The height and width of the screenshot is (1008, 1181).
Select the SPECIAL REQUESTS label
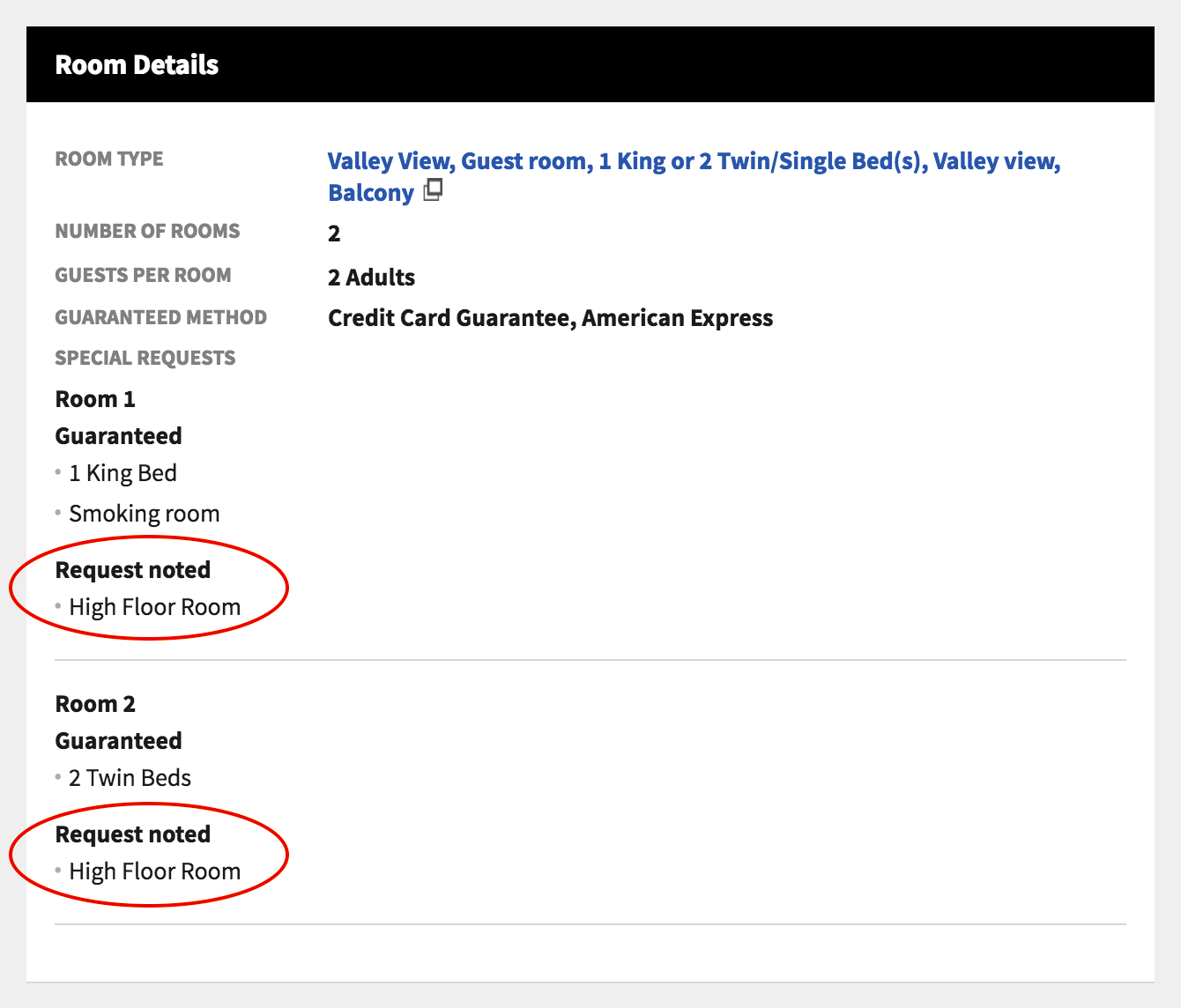[x=145, y=358]
